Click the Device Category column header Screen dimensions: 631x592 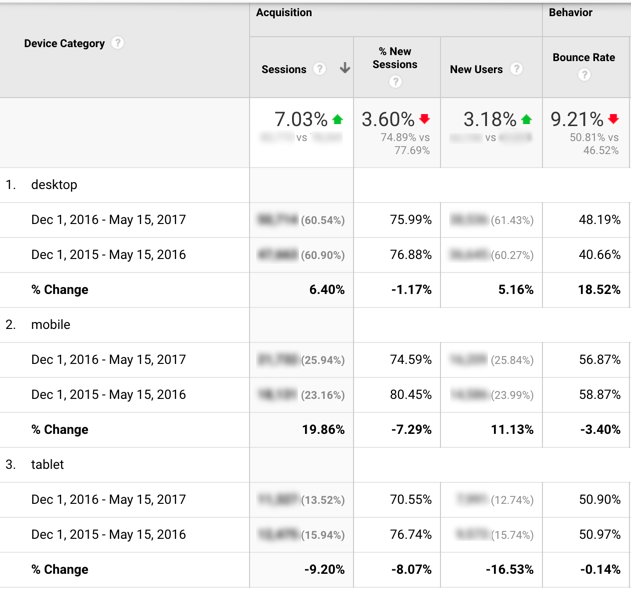[64, 43]
